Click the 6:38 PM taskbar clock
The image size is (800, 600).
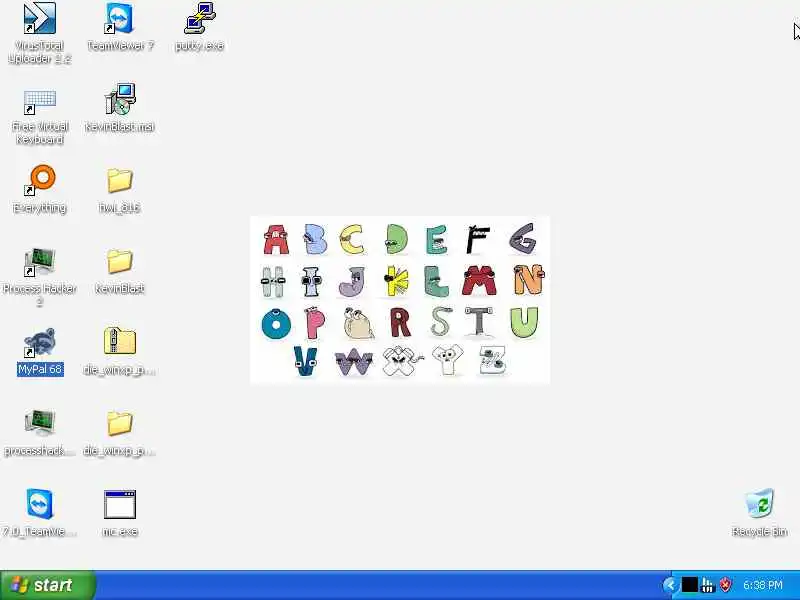pyautogui.click(x=763, y=585)
